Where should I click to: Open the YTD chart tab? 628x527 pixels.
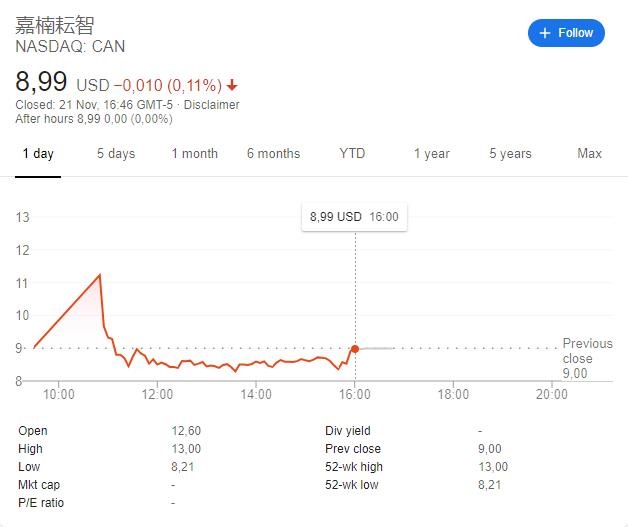[352, 153]
